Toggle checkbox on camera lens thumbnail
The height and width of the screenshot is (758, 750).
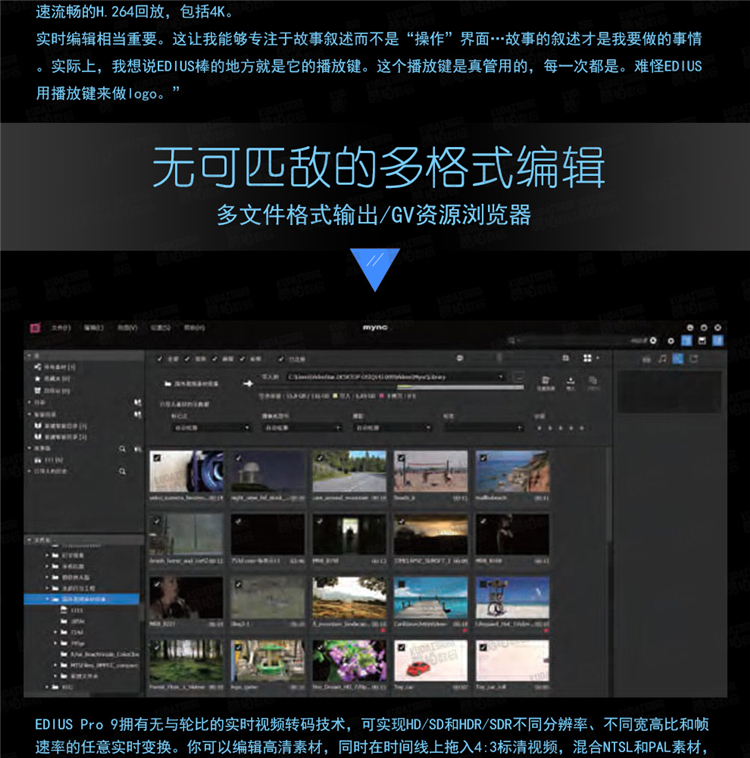(x=155, y=456)
